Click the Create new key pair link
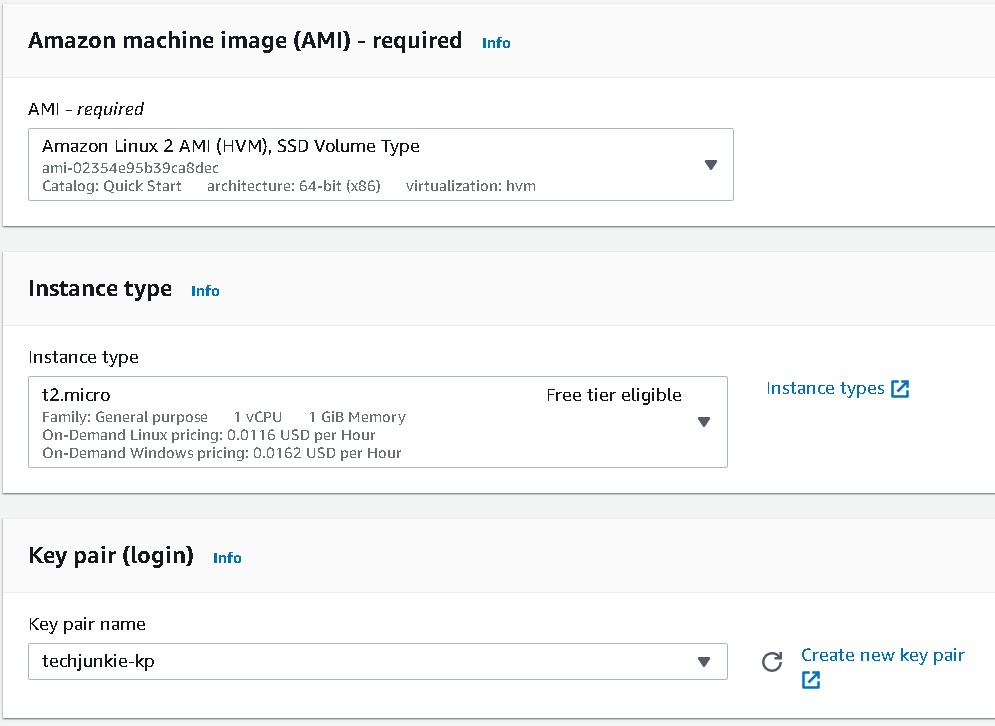This screenshot has height=726, width=995. click(882, 655)
